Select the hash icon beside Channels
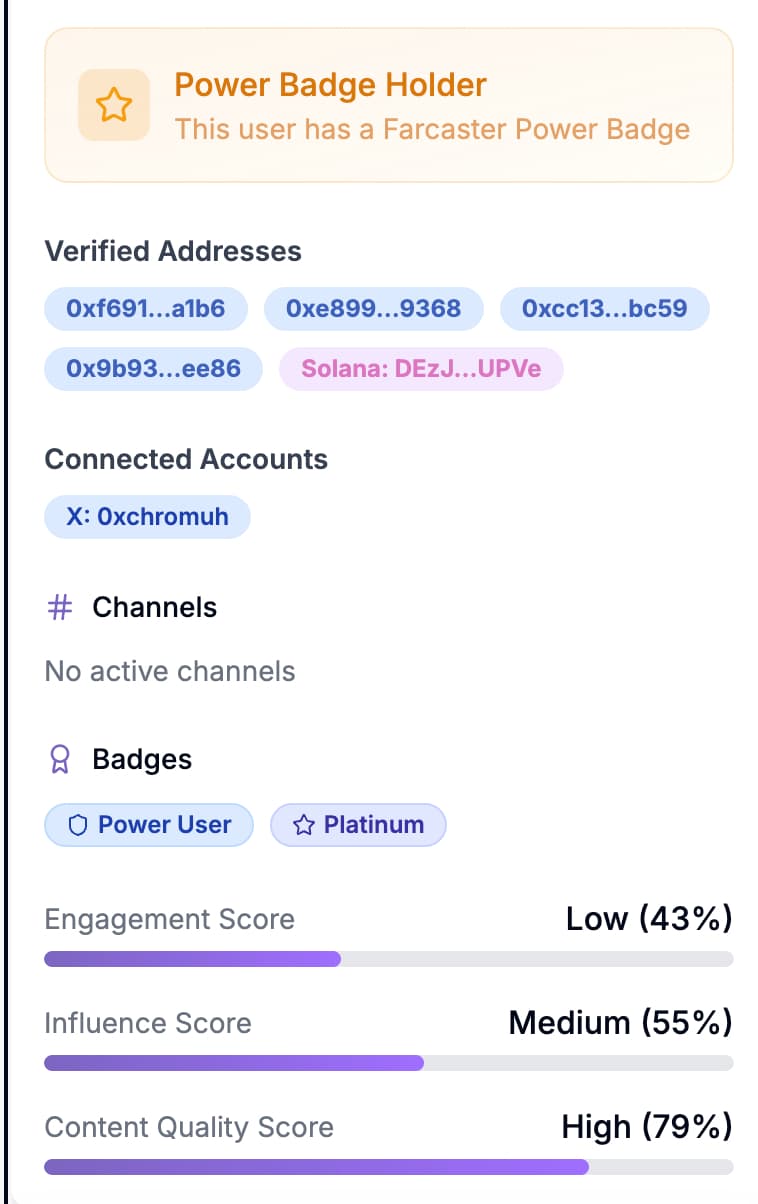Image resolution: width=758 pixels, height=1204 pixels. 58,607
